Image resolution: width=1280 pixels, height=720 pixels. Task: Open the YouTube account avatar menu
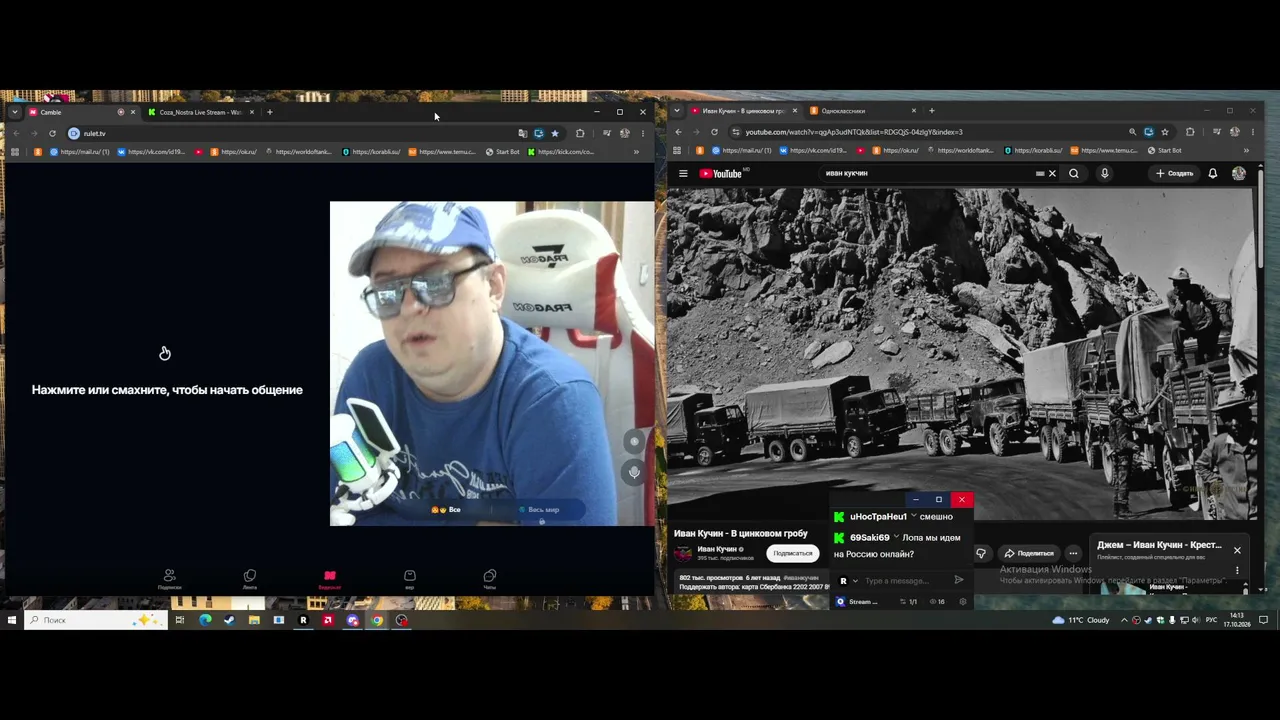tap(1239, 173)
